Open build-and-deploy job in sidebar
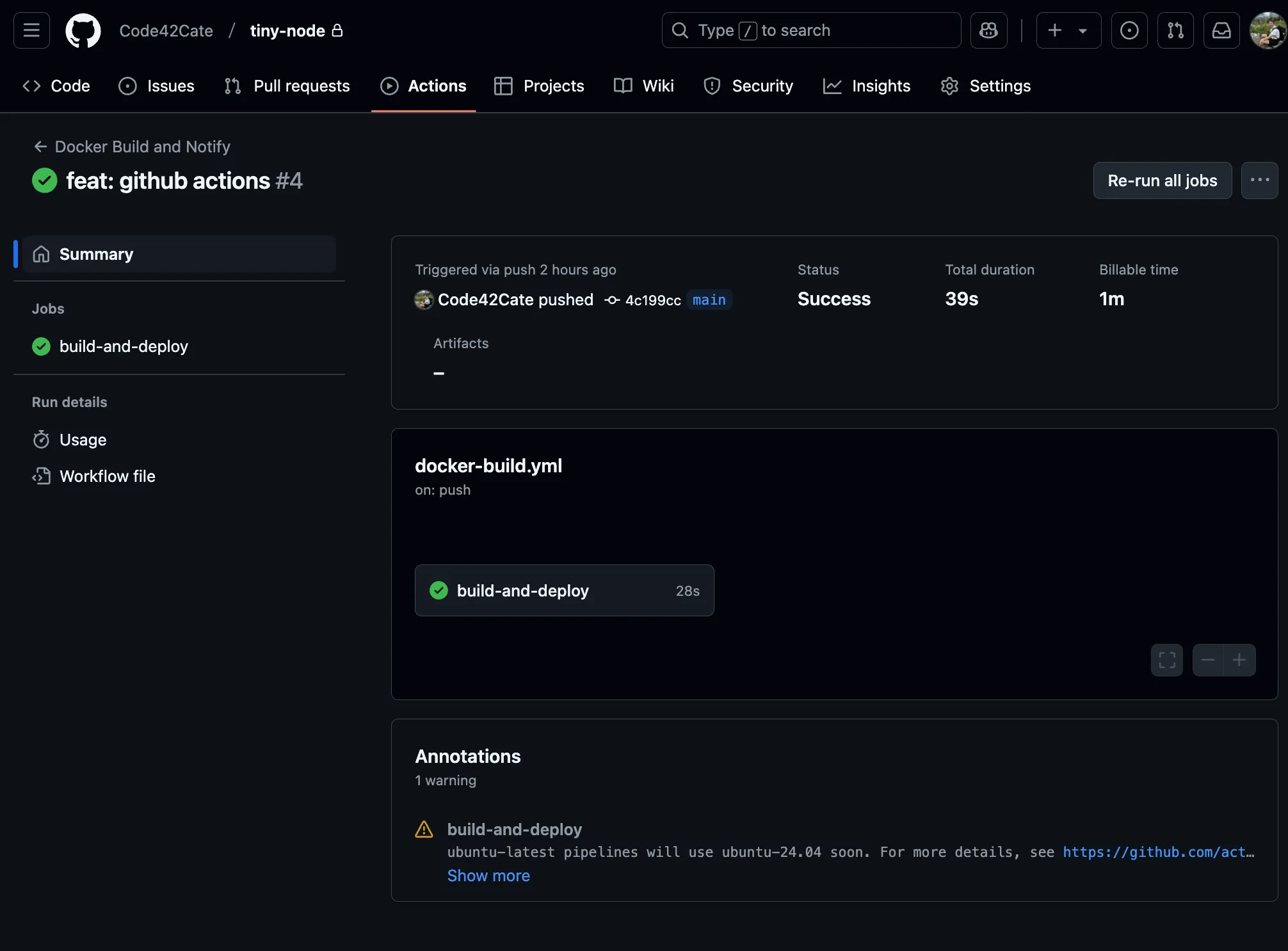 click(124, 346)
